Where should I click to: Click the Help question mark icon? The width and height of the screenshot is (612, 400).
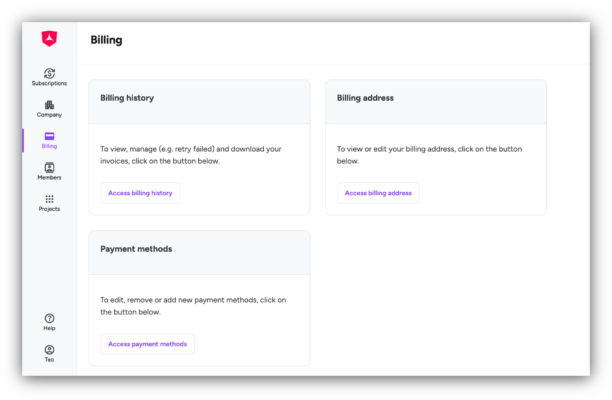tap(49, 318)
